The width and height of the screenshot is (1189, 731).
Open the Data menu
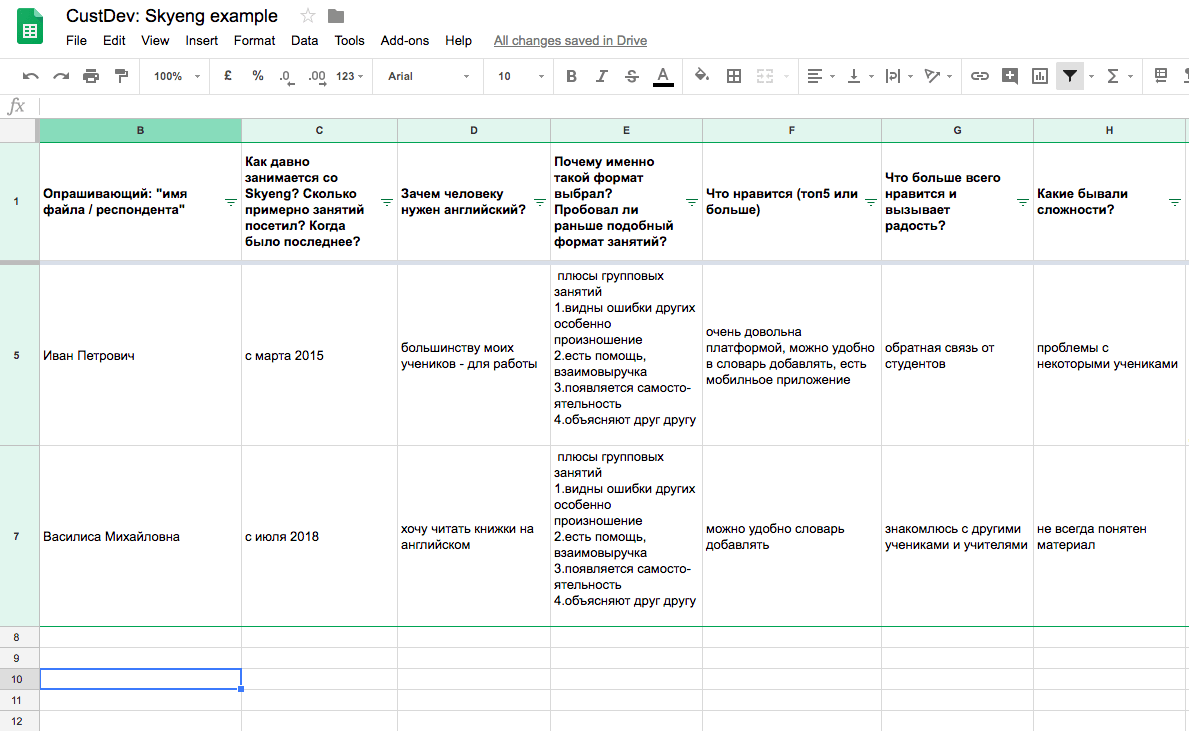tap(304, 40)
